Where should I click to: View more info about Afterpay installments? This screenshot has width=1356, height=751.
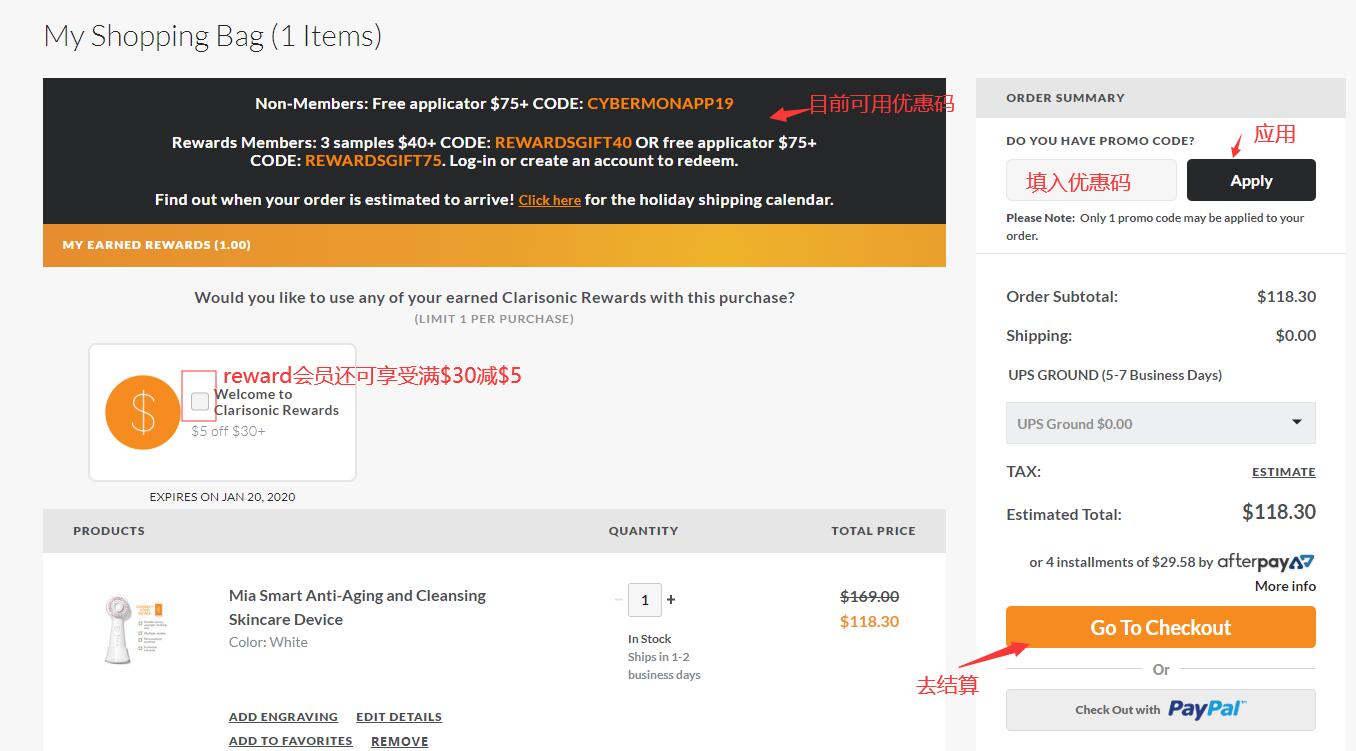click(x=1285, y=586)
